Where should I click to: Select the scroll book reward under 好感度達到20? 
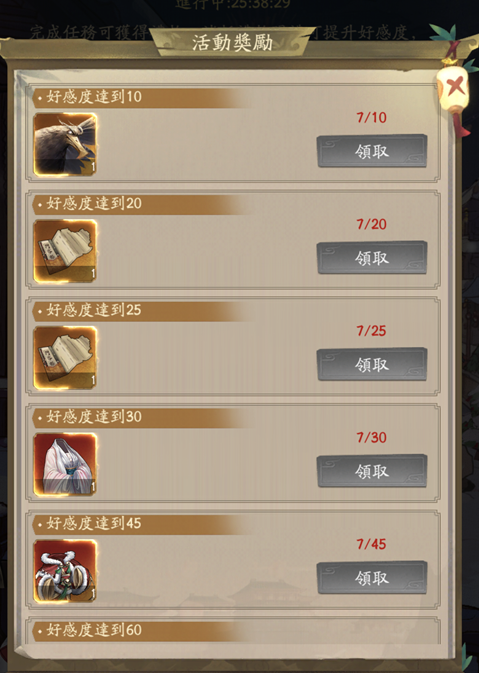[65, 251]
